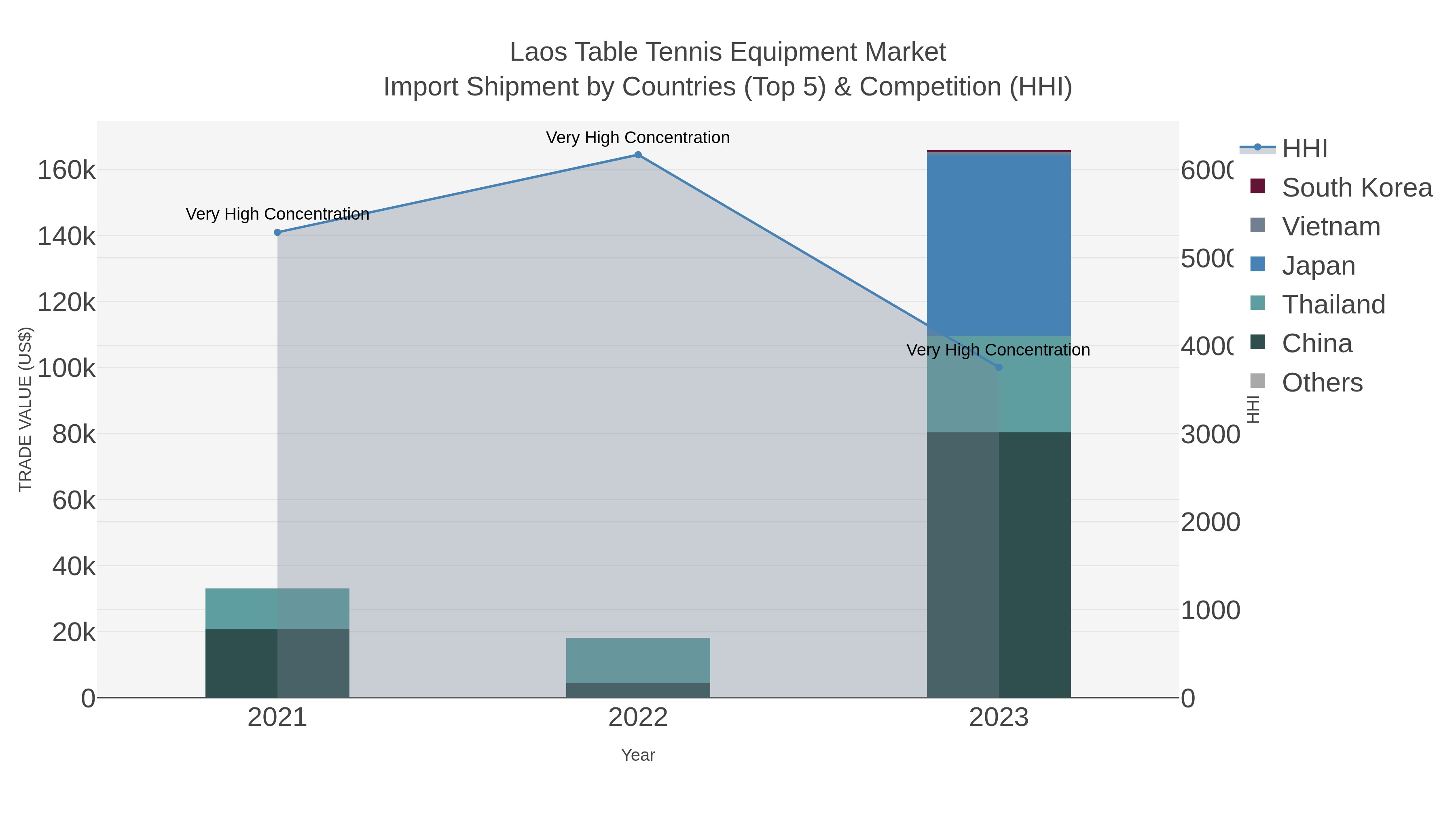Click the Others gray legend swatch
This screenshot has width=1456, height=819.
[x=1257, y=381]
